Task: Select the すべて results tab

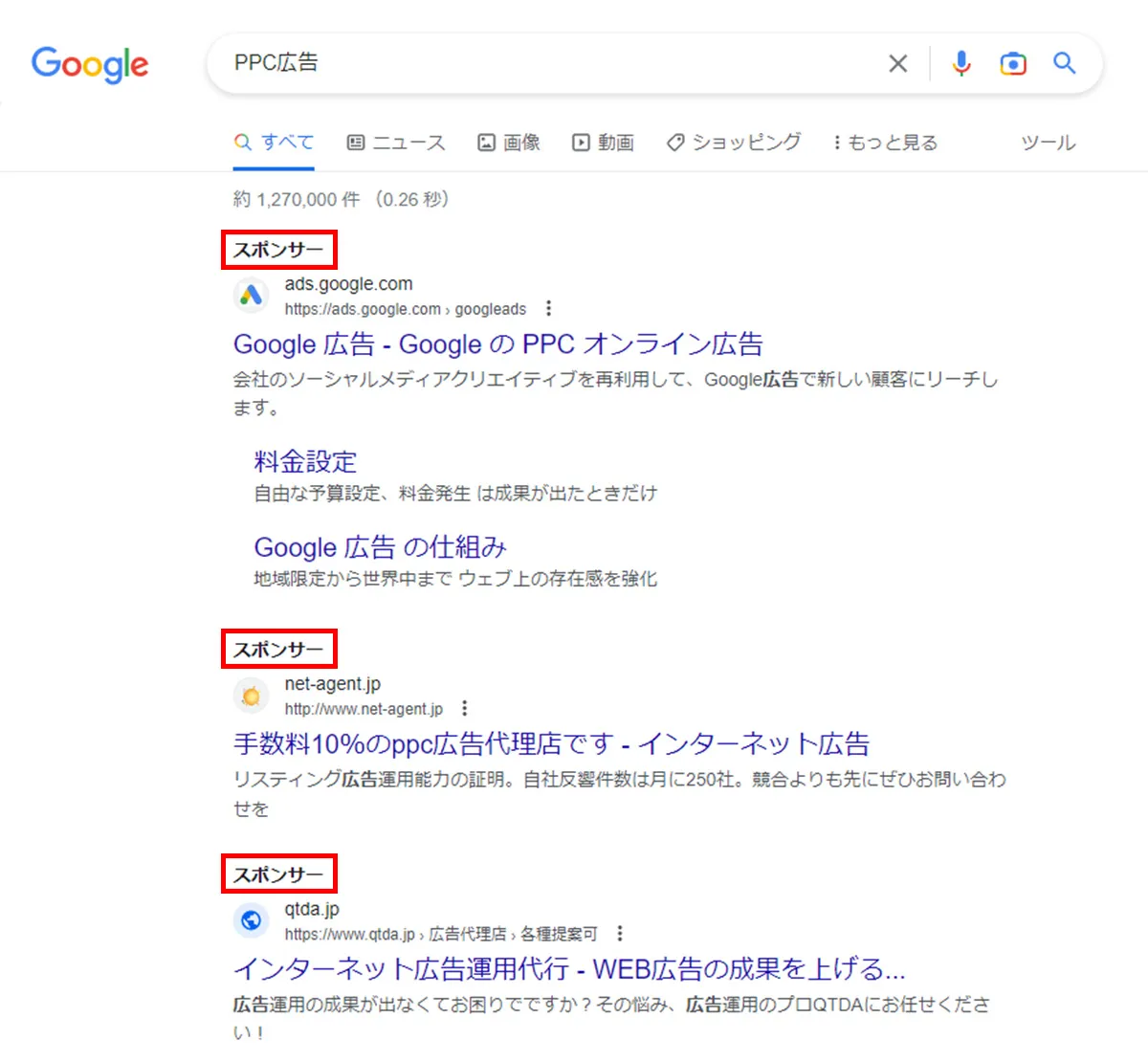Action: point(274,142)
